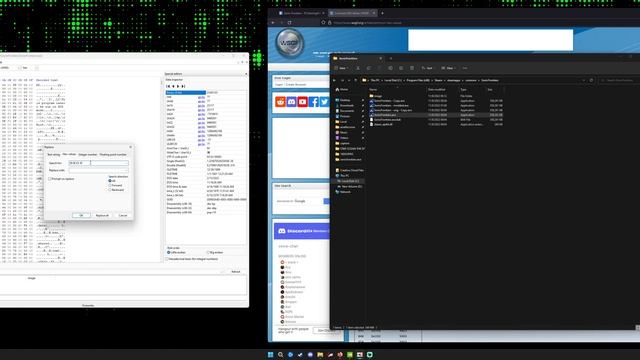Open the Windows Start menu
Screen dimensions: 640x360
[270, 355]
